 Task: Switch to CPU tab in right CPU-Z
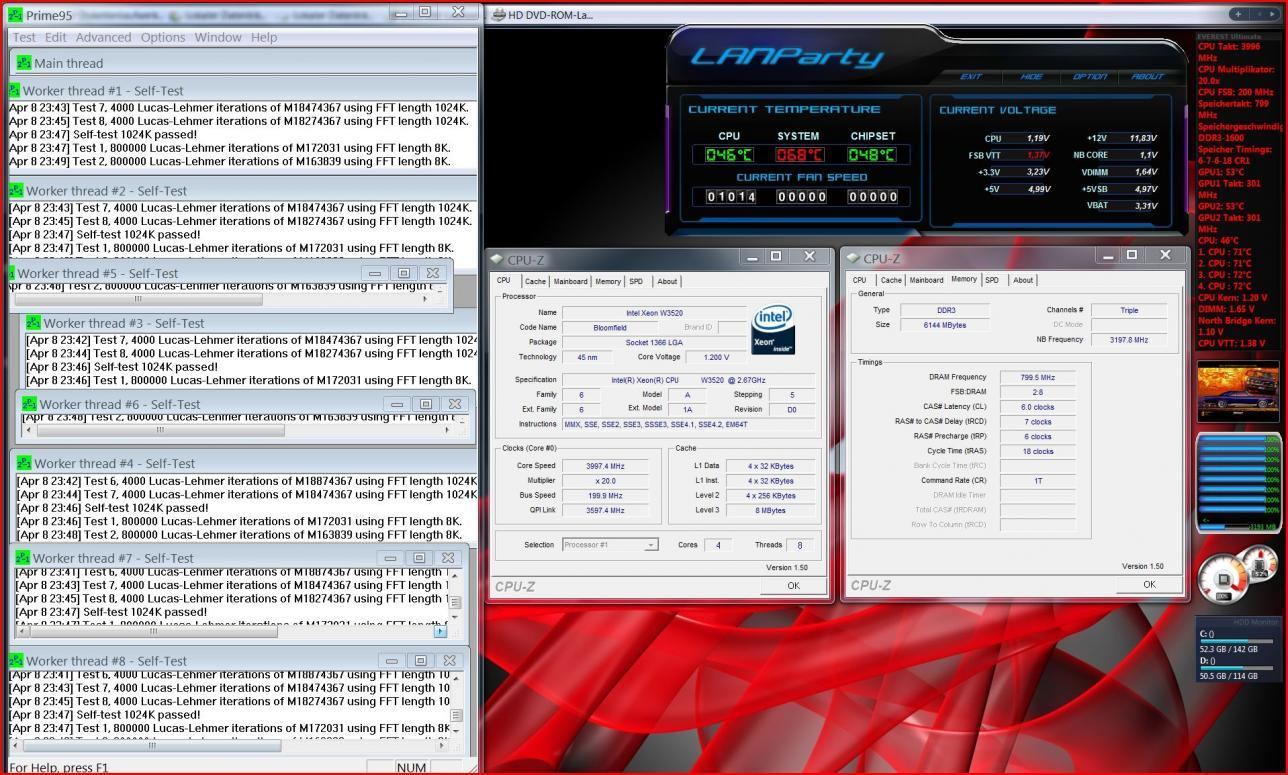(x=859, y=280)
